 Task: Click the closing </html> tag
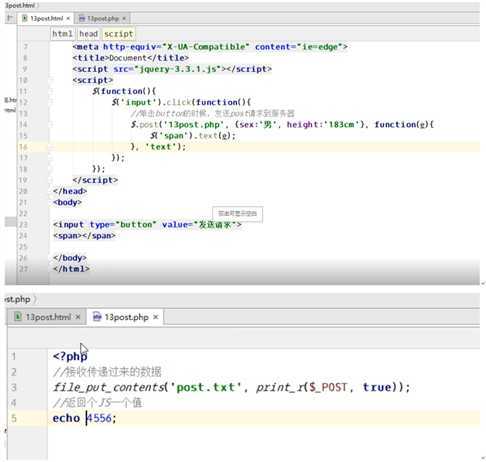[71, 269]
